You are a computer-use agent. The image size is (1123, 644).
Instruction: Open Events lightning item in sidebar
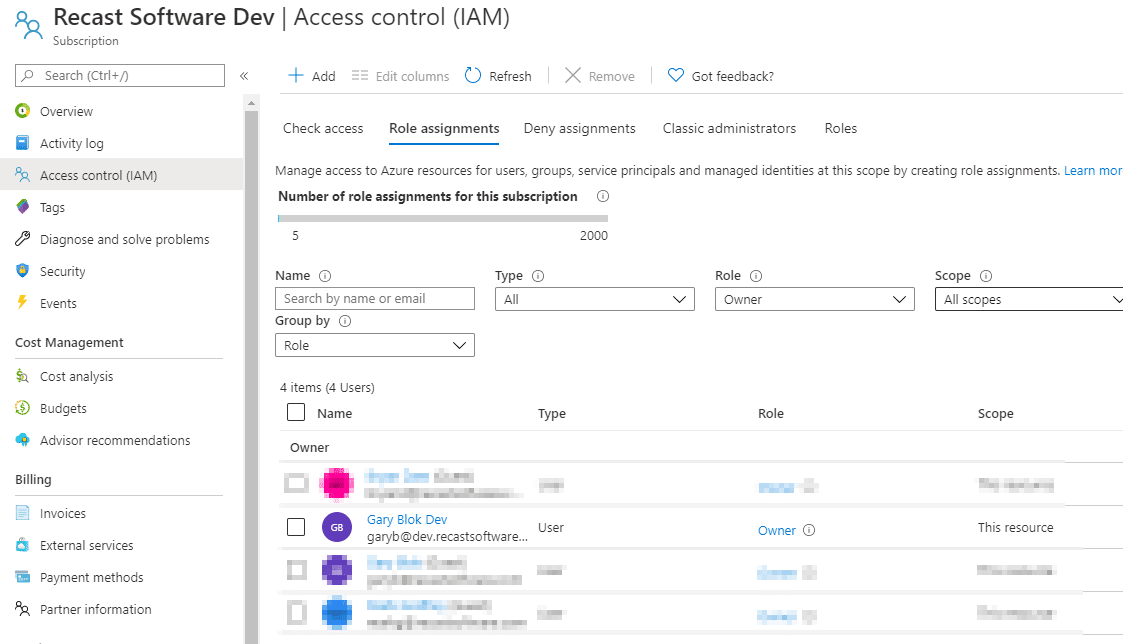coord(23,303)
